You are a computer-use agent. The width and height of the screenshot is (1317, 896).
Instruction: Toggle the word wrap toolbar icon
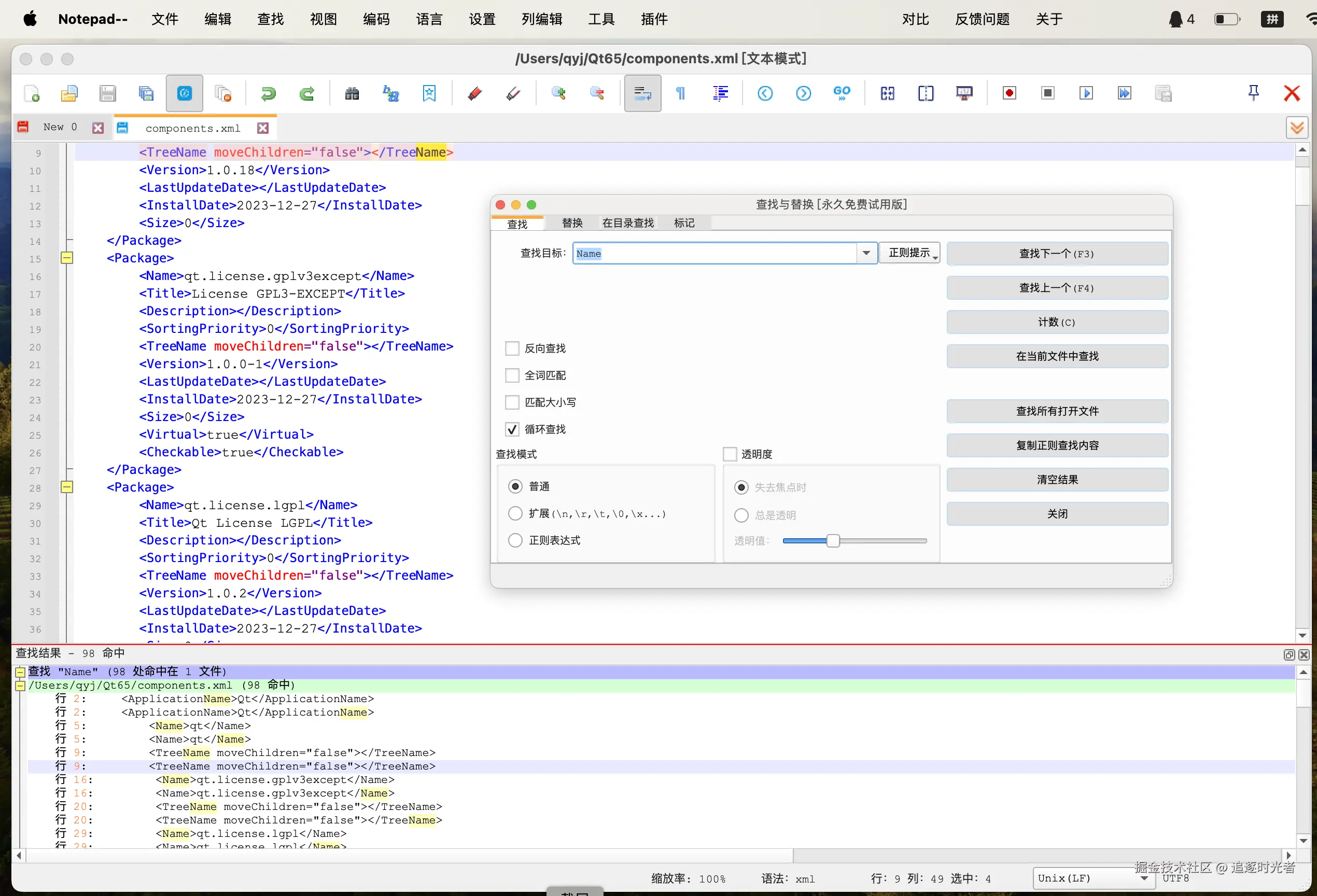pos(642,93)
